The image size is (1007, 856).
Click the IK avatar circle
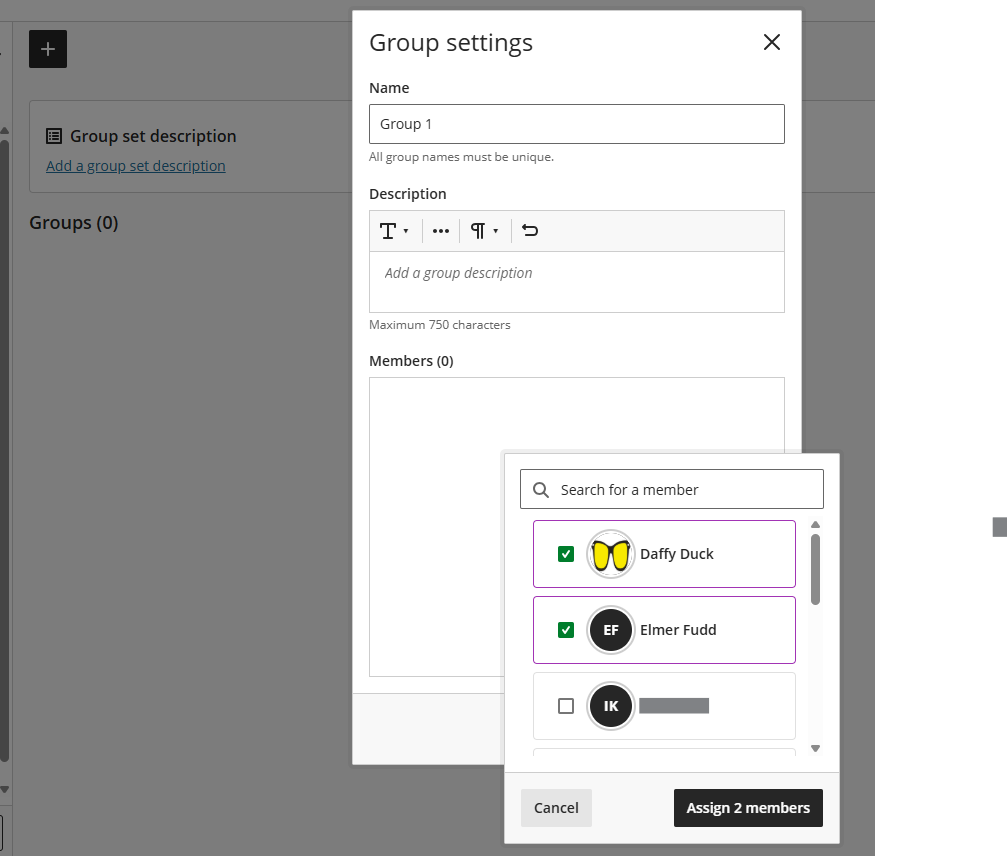[610, 706]
